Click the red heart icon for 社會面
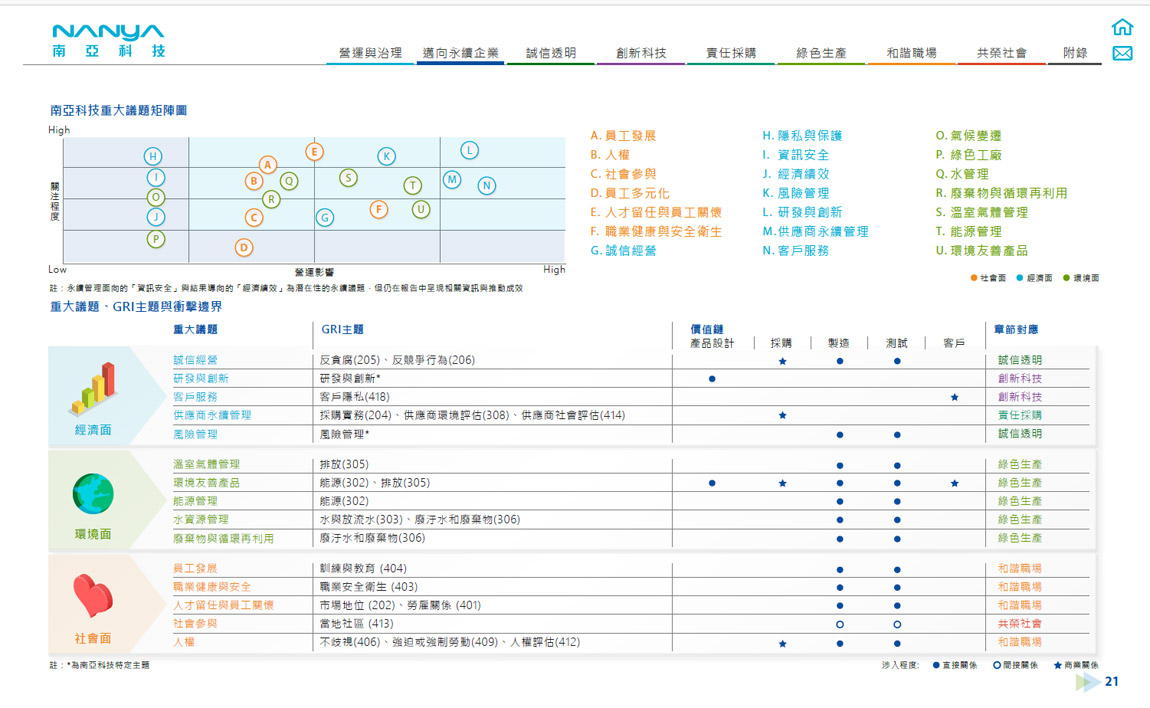 93,596
